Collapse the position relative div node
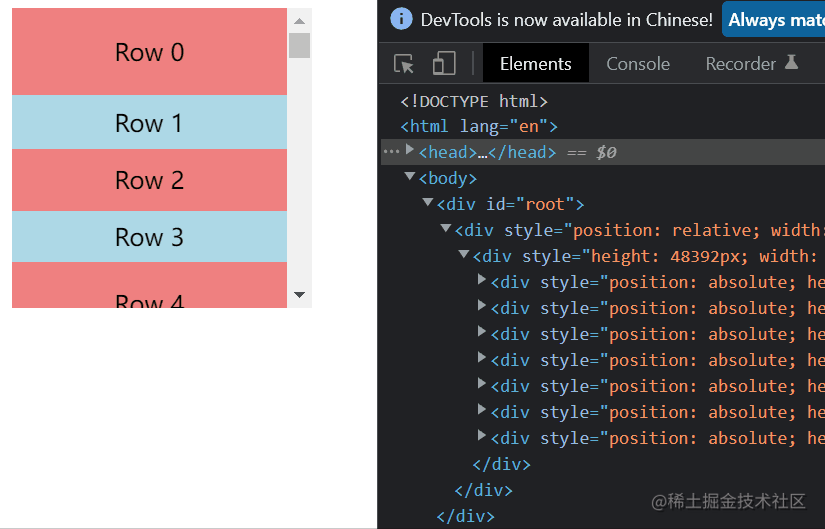 click(446, 228)
